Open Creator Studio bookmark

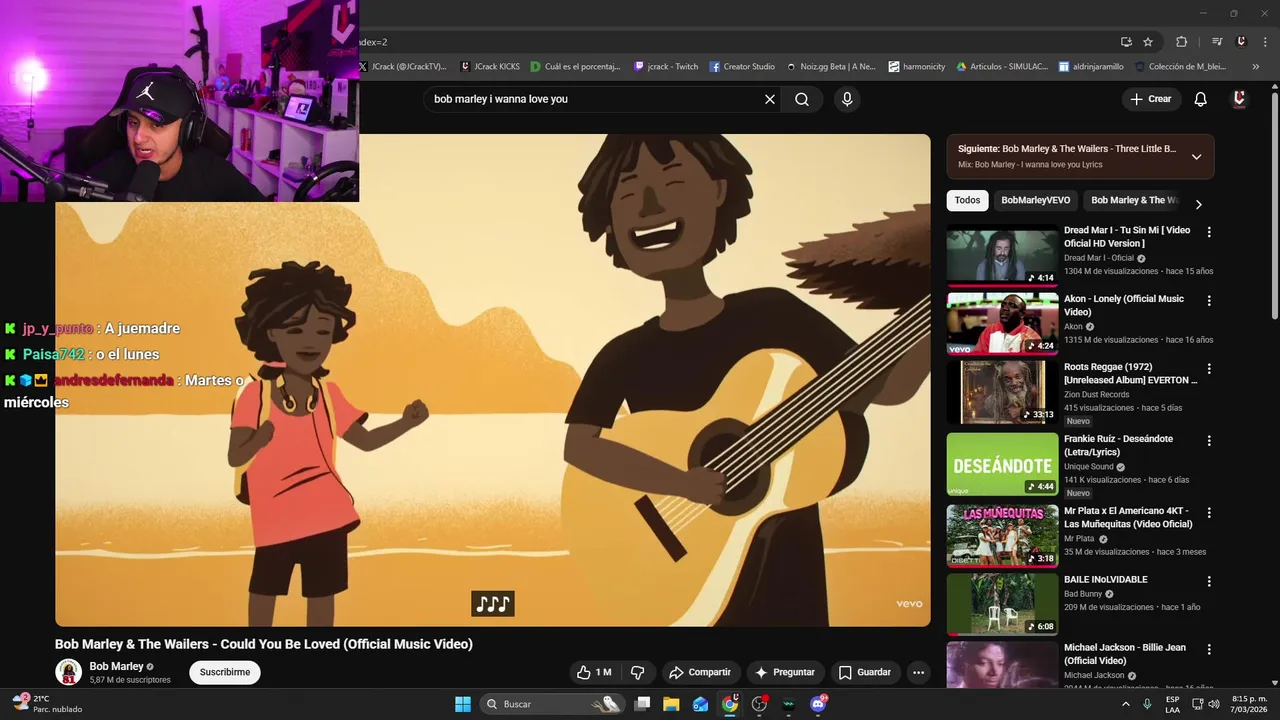pos(742,67)
